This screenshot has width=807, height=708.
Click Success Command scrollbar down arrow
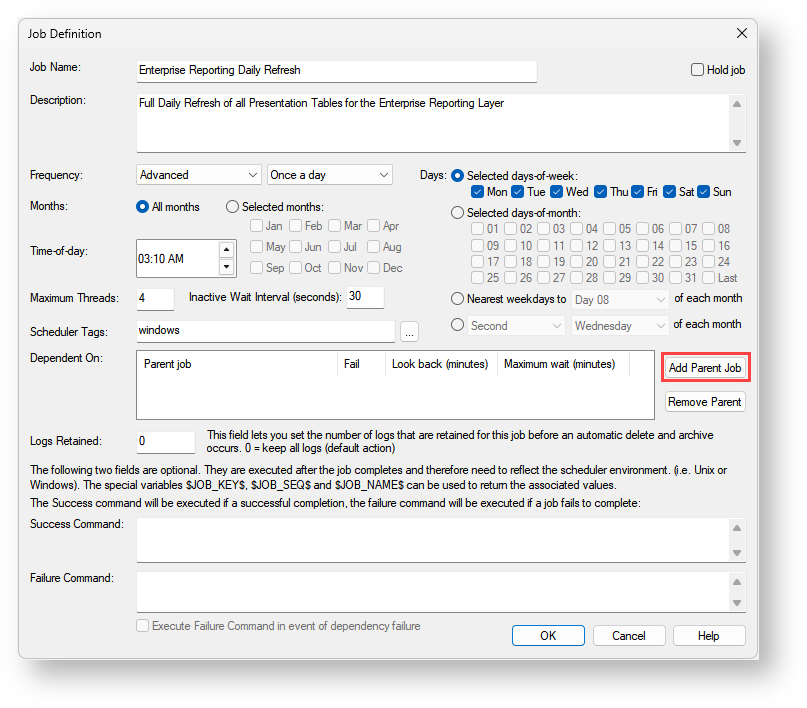pyautogui.click(x=737, y=553)
